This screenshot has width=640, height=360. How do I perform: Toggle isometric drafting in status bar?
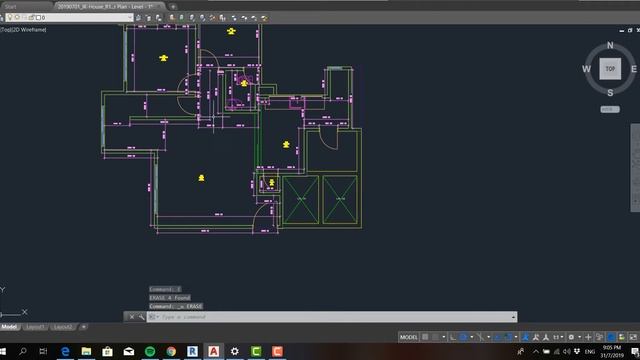[480, 337]
